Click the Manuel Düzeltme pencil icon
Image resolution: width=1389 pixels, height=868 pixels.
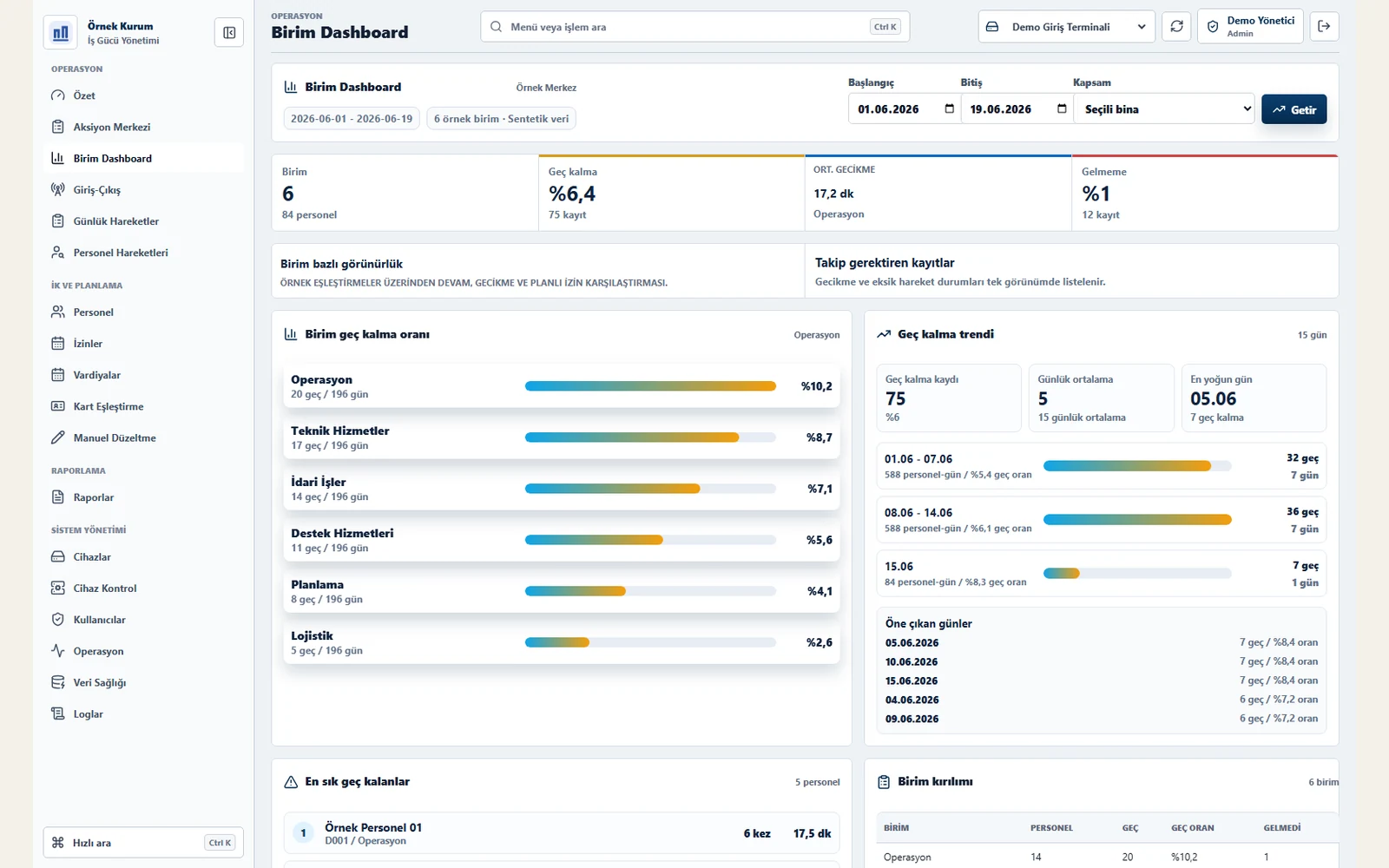(x=58, y=437)
